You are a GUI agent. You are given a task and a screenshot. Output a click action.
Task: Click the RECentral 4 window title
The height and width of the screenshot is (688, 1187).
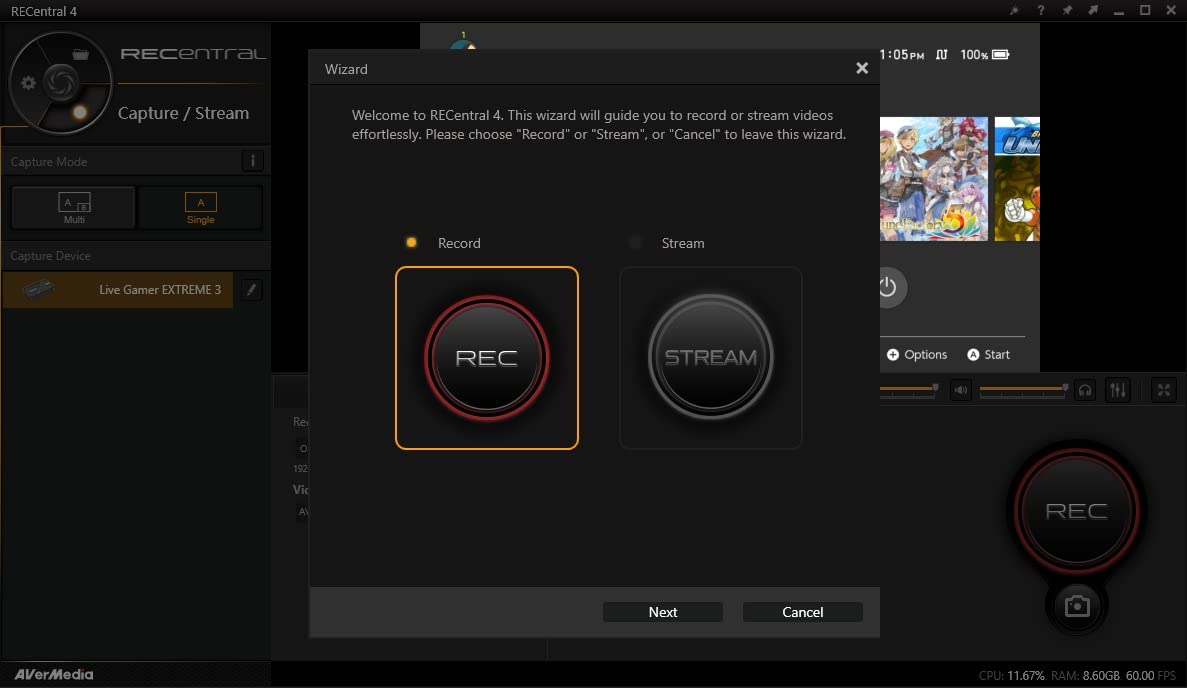point(44,11)
